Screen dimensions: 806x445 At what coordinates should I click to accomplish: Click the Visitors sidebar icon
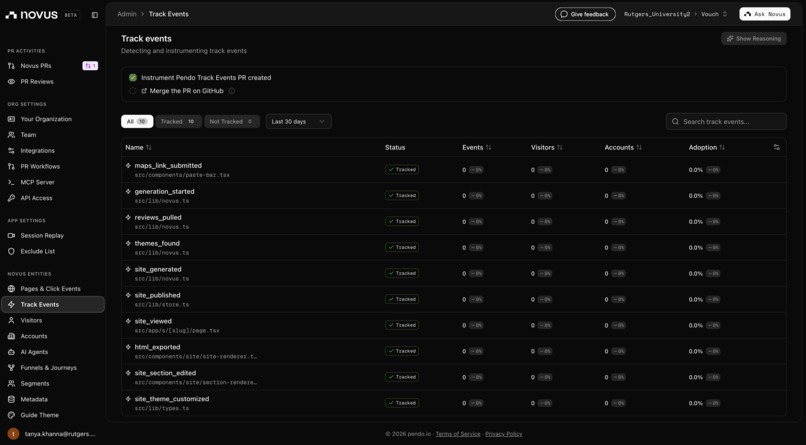(11, 320)
